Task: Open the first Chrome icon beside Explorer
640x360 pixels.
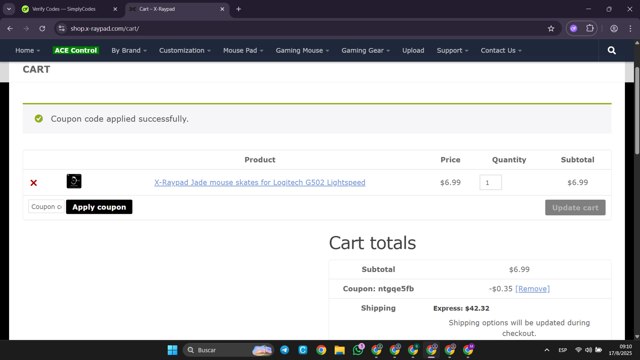Action: pyautogui.click(x=321, y=350)
